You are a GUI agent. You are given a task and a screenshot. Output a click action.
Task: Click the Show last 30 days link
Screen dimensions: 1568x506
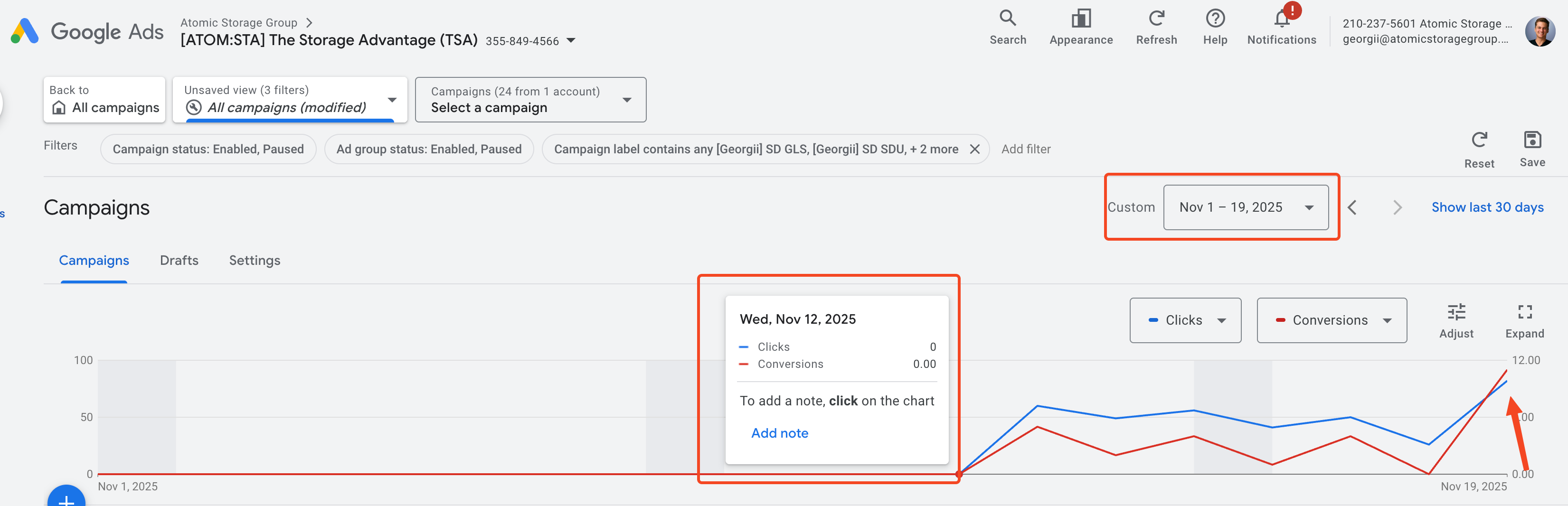coord(1486,208)
